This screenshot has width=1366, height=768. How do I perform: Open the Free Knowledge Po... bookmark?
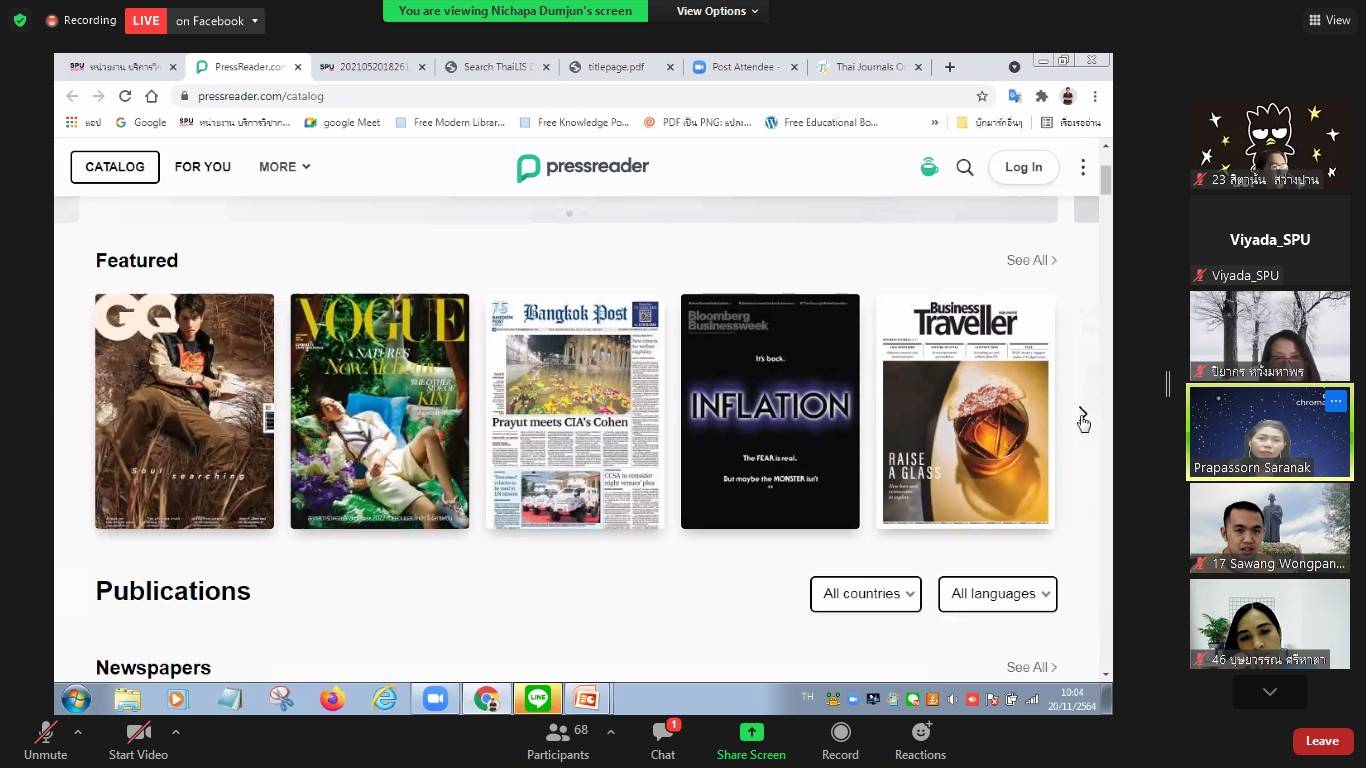[x=575, y=122]
